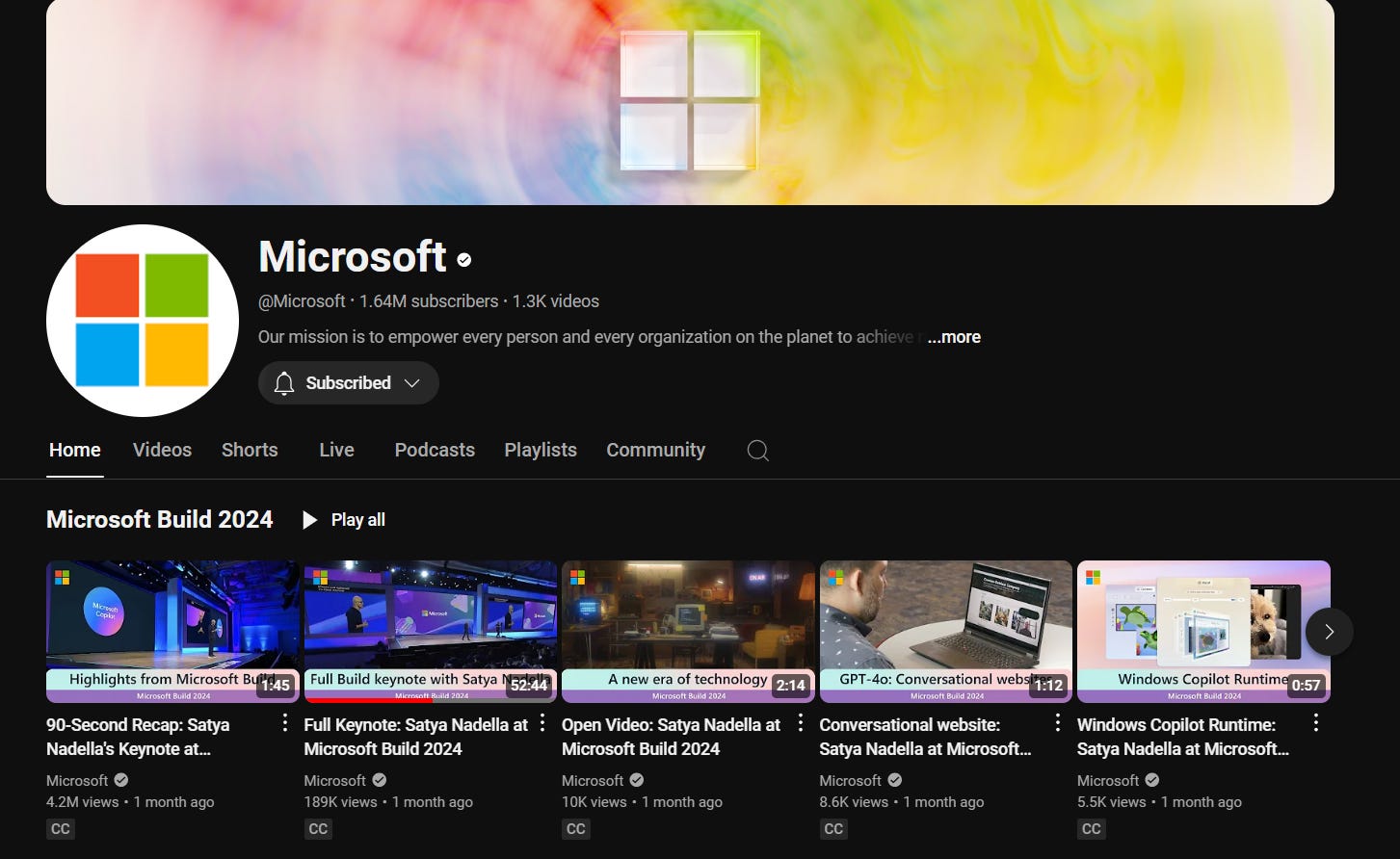The image size is (1400, 859).
Task: Click Microsoft channel name under Windows Copilot Runtime
Action: [x=1108, y=781]
